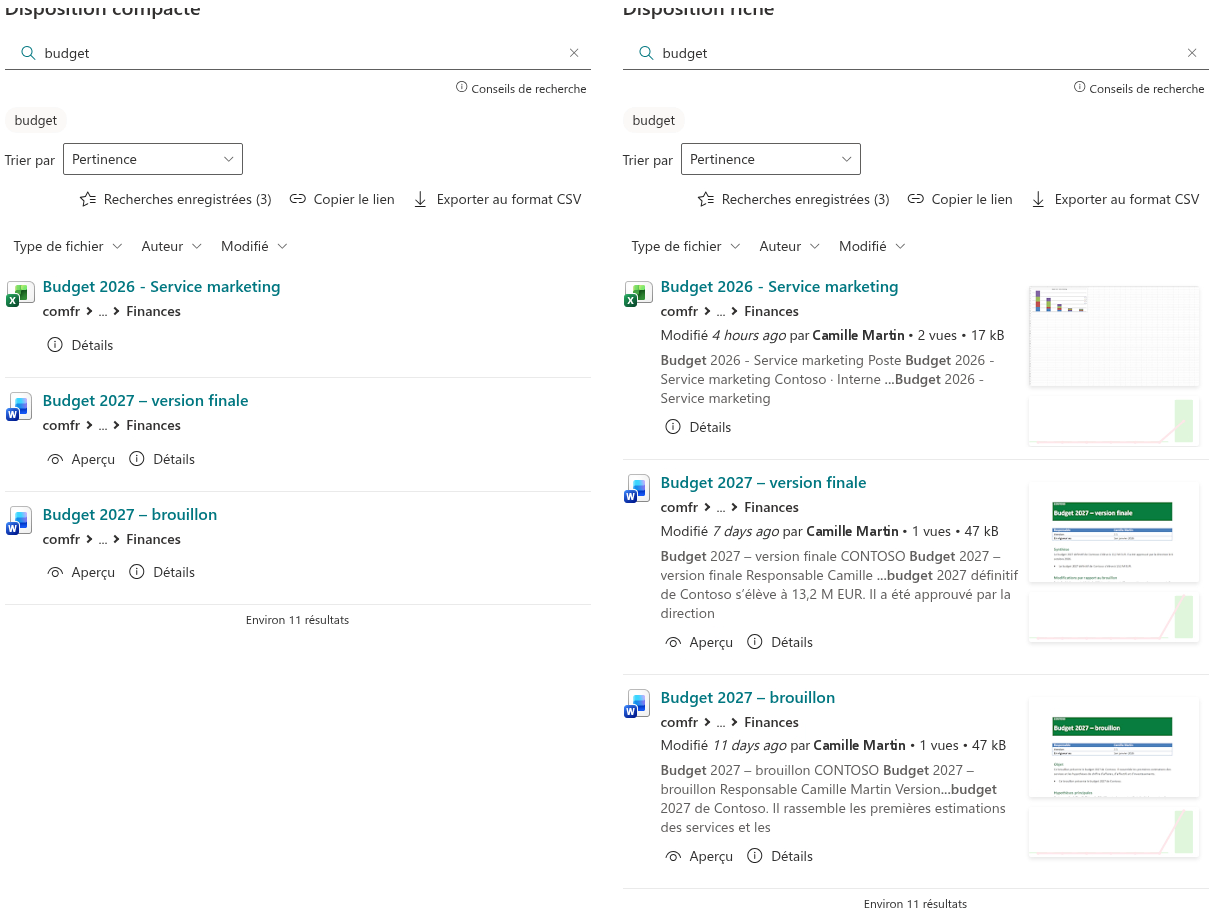Show Aperçu for brouillon in the rich layout
The width and height of the screenshot is (1210, 916).
point(700,856)
